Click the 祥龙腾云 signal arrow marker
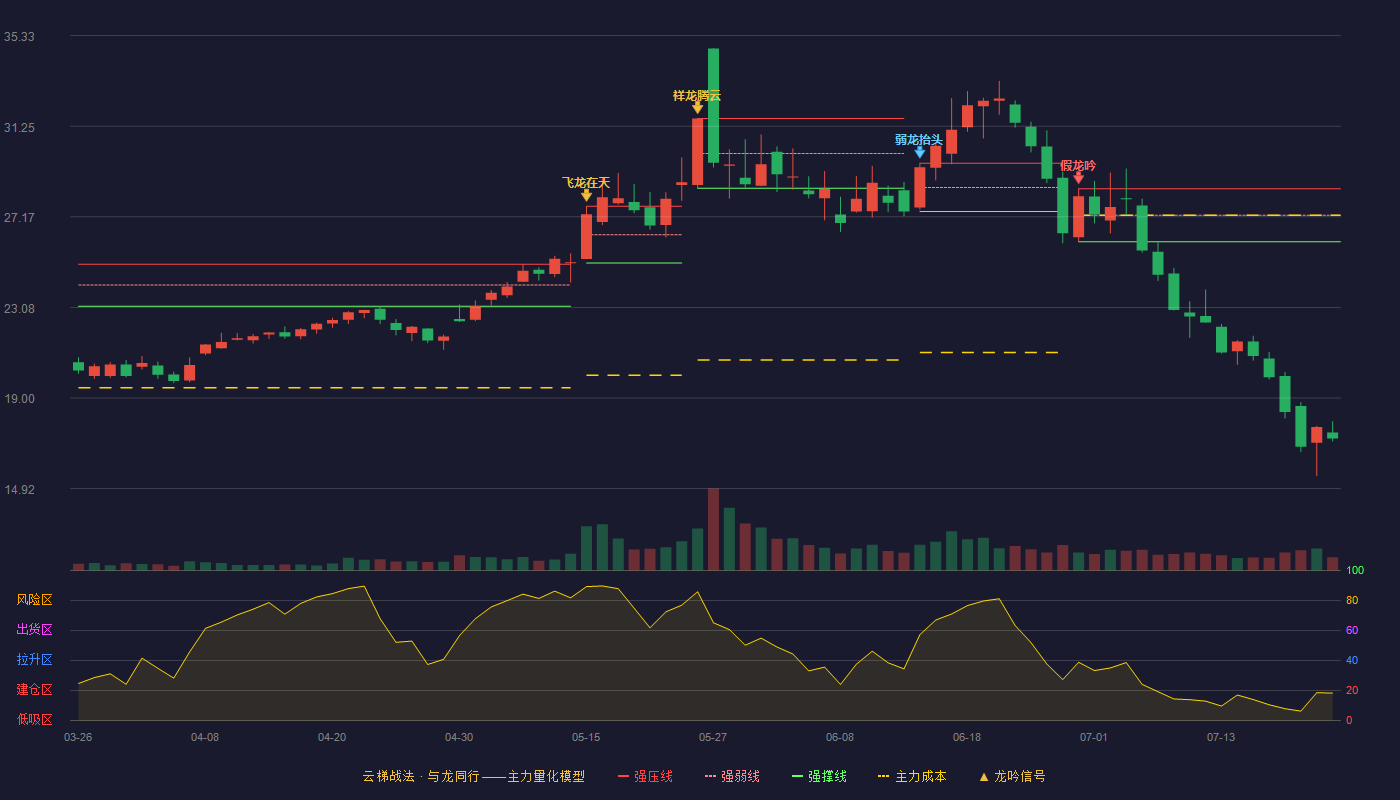 (697, 108)
